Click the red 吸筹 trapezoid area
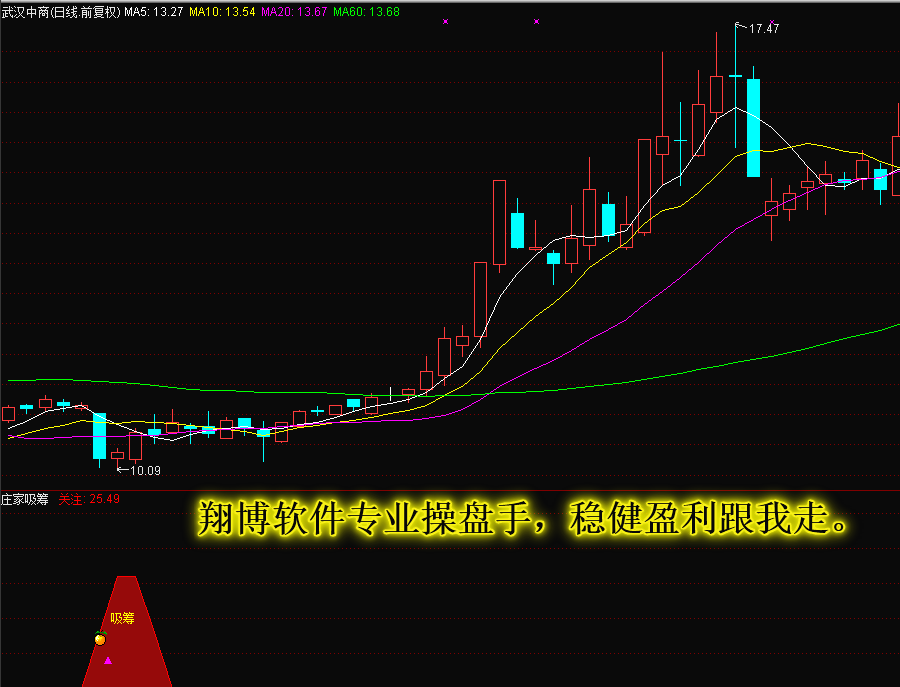 (x=127, y=631)
